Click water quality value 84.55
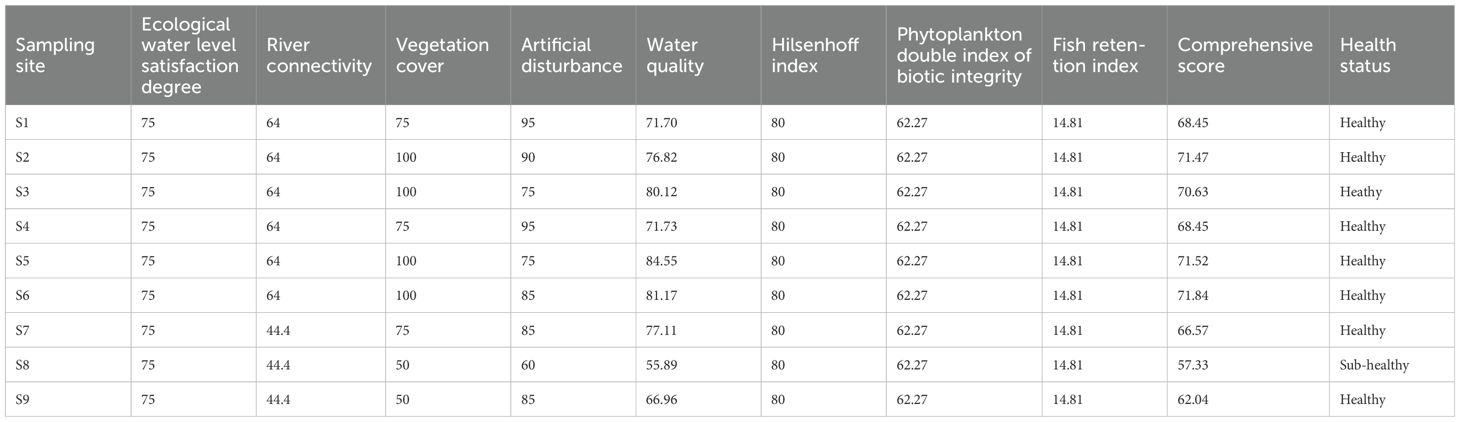This screenshot has width=1460, height=422. coord(662,261)
